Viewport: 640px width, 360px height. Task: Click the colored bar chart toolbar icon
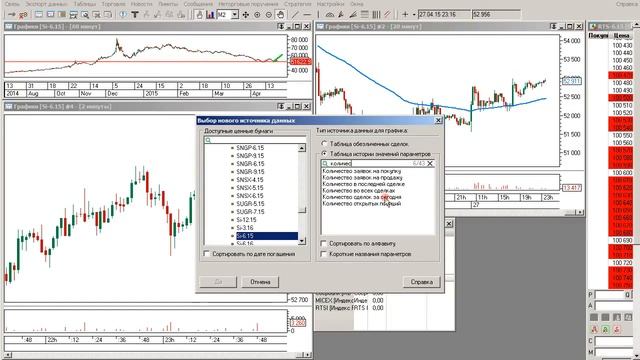(x=210, y=15)
